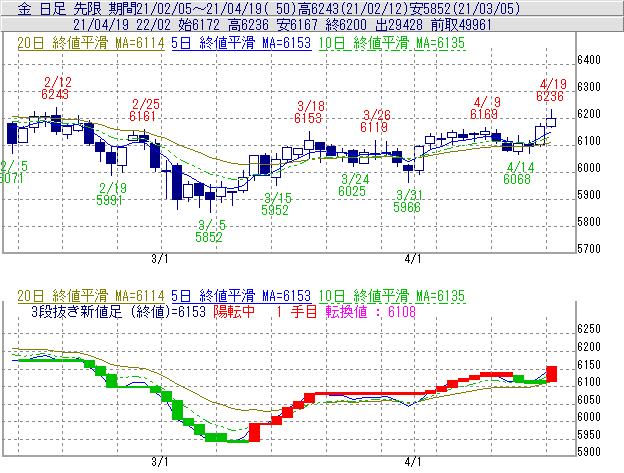Click the 2/19 5991 low price label

(x=111, y=194)
